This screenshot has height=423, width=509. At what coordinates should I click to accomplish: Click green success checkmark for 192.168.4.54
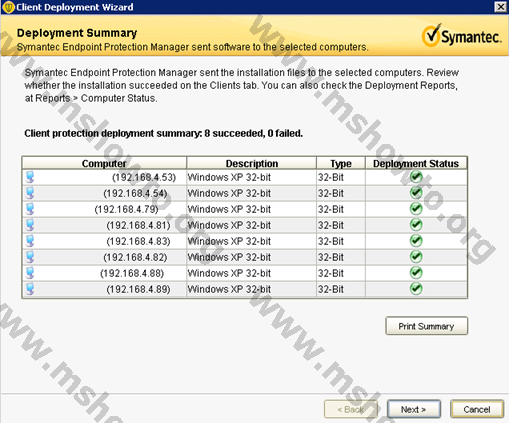[416, 193]
